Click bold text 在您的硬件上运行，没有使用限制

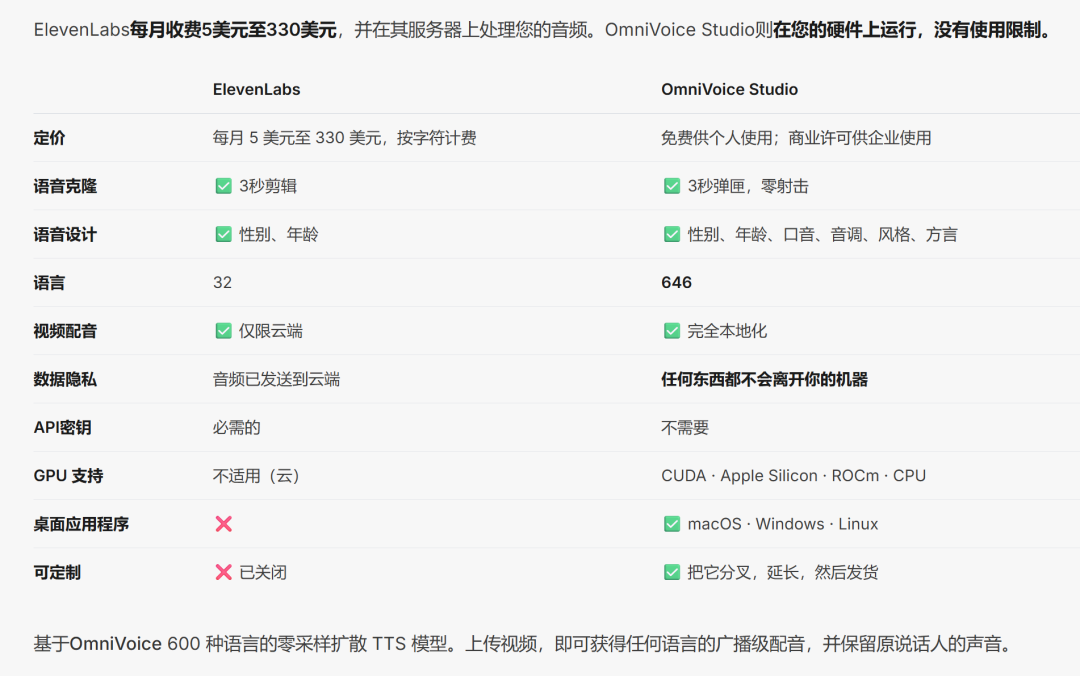pyautogui.click(x=913, y=30)
